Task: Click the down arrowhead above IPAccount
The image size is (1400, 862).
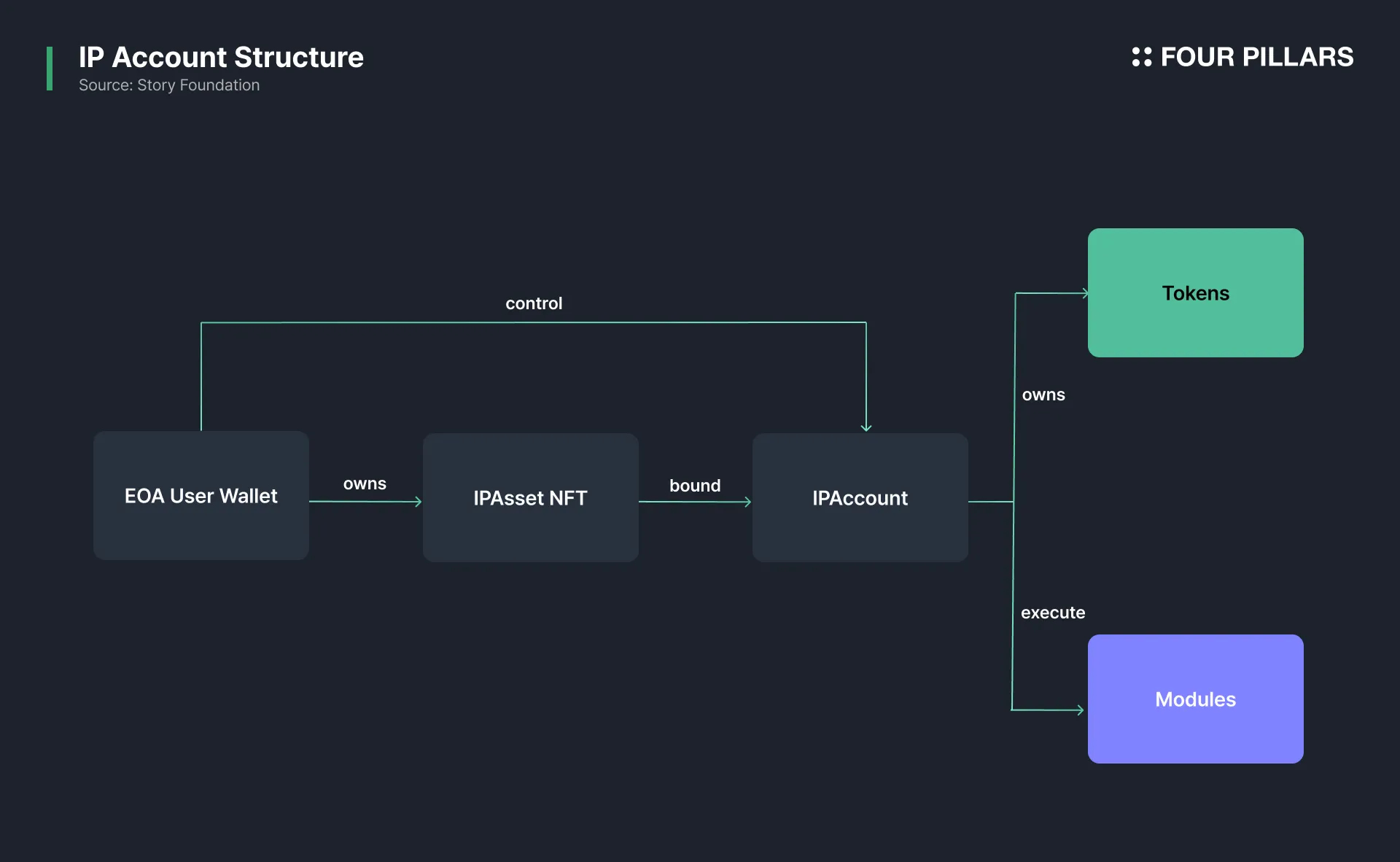Action: [866, 427]
